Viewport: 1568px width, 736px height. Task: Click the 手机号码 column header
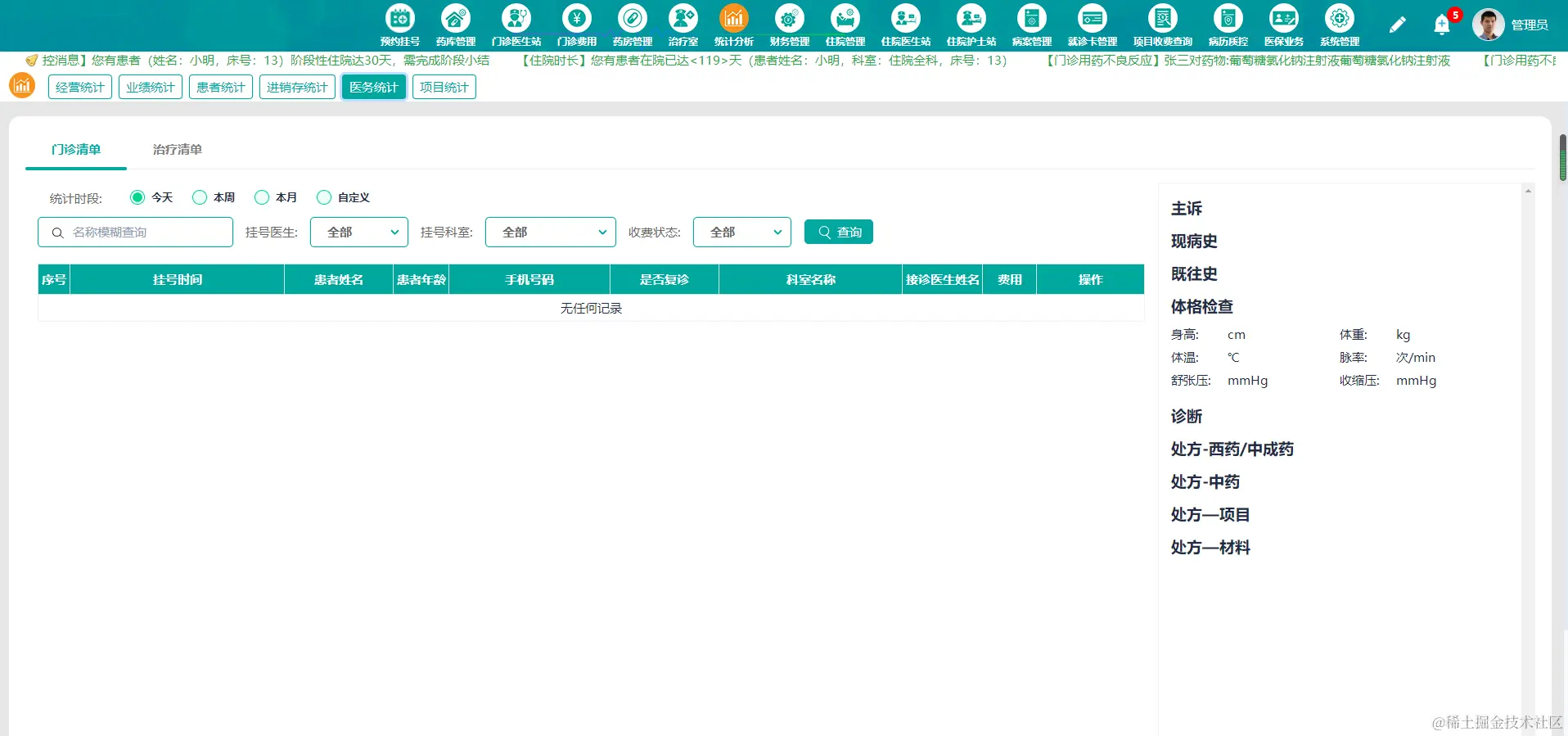[529, 279]
